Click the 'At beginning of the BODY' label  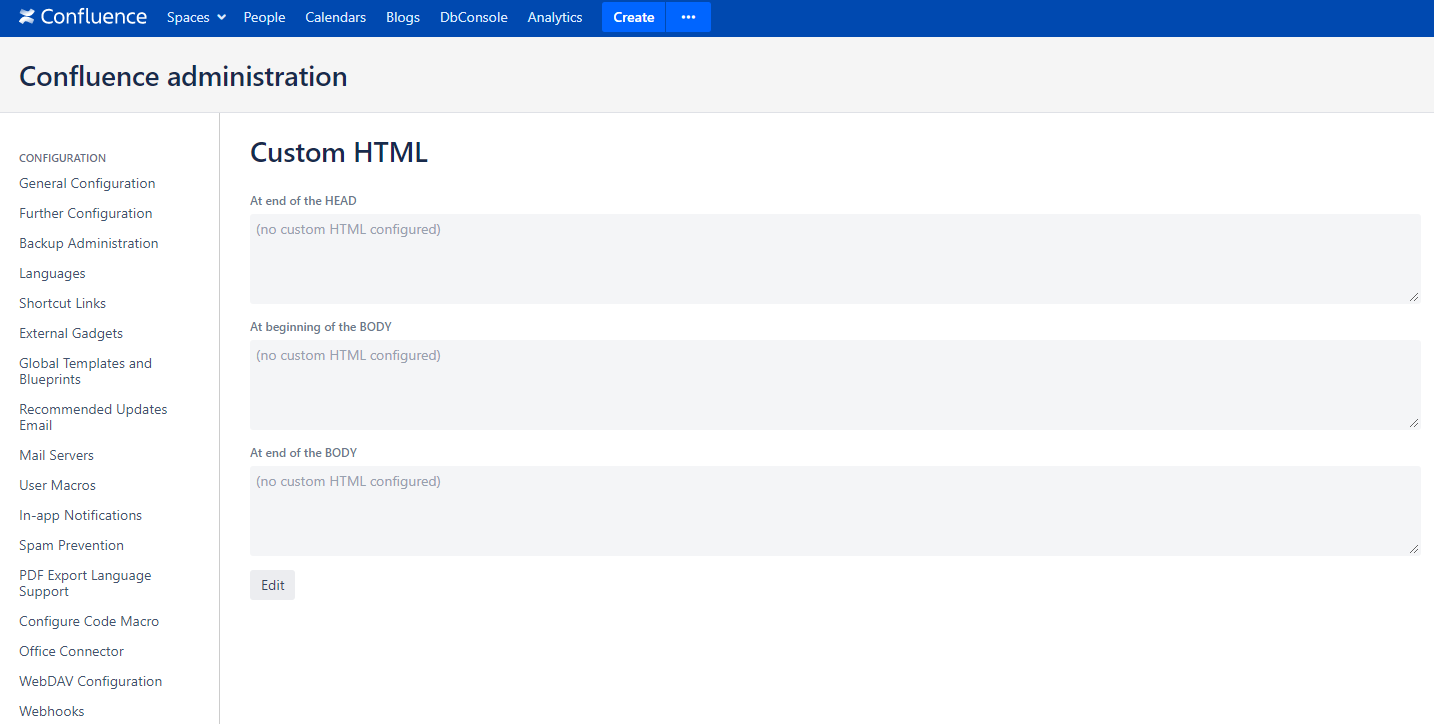321,327
